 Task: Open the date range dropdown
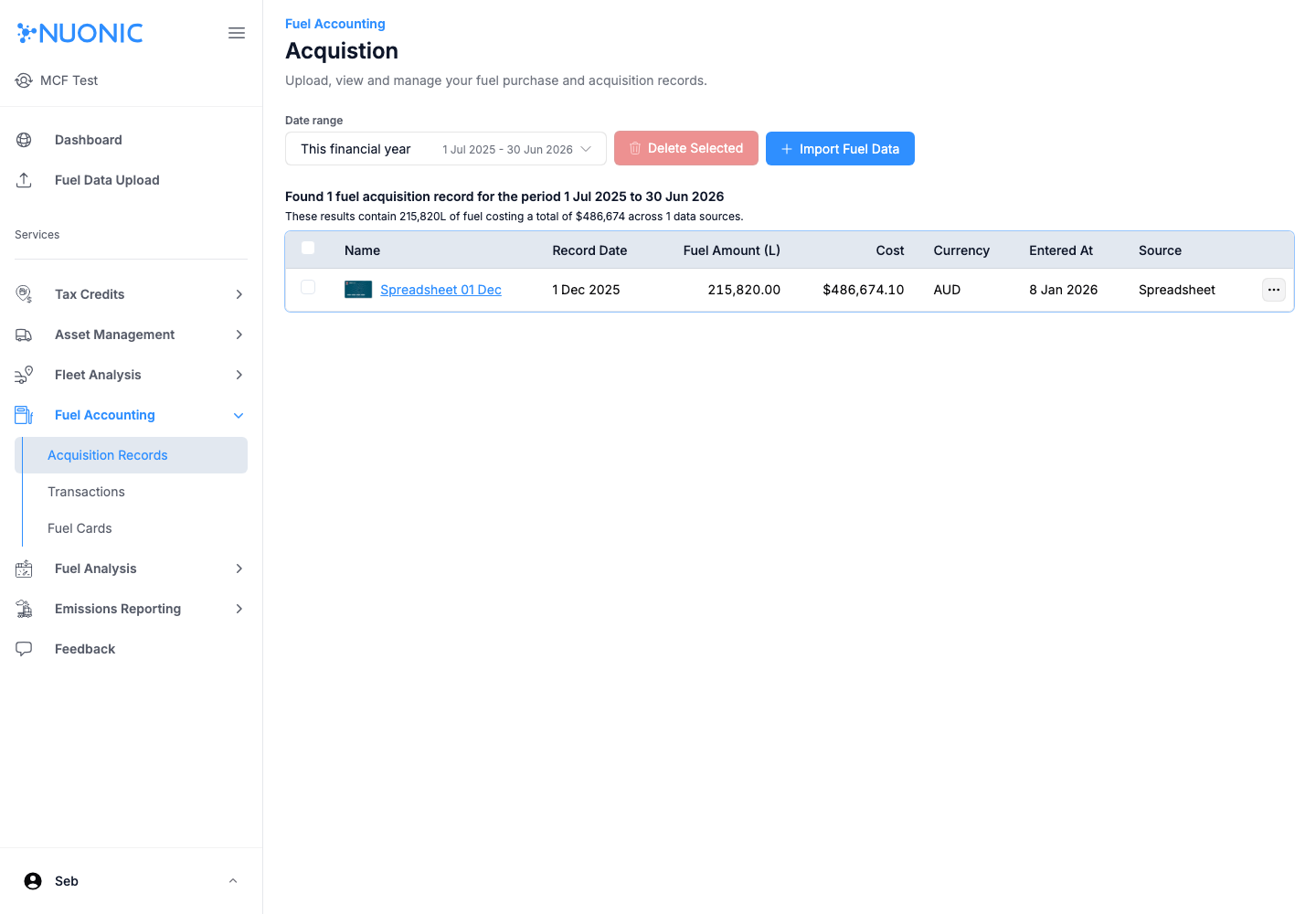[445, 148]
